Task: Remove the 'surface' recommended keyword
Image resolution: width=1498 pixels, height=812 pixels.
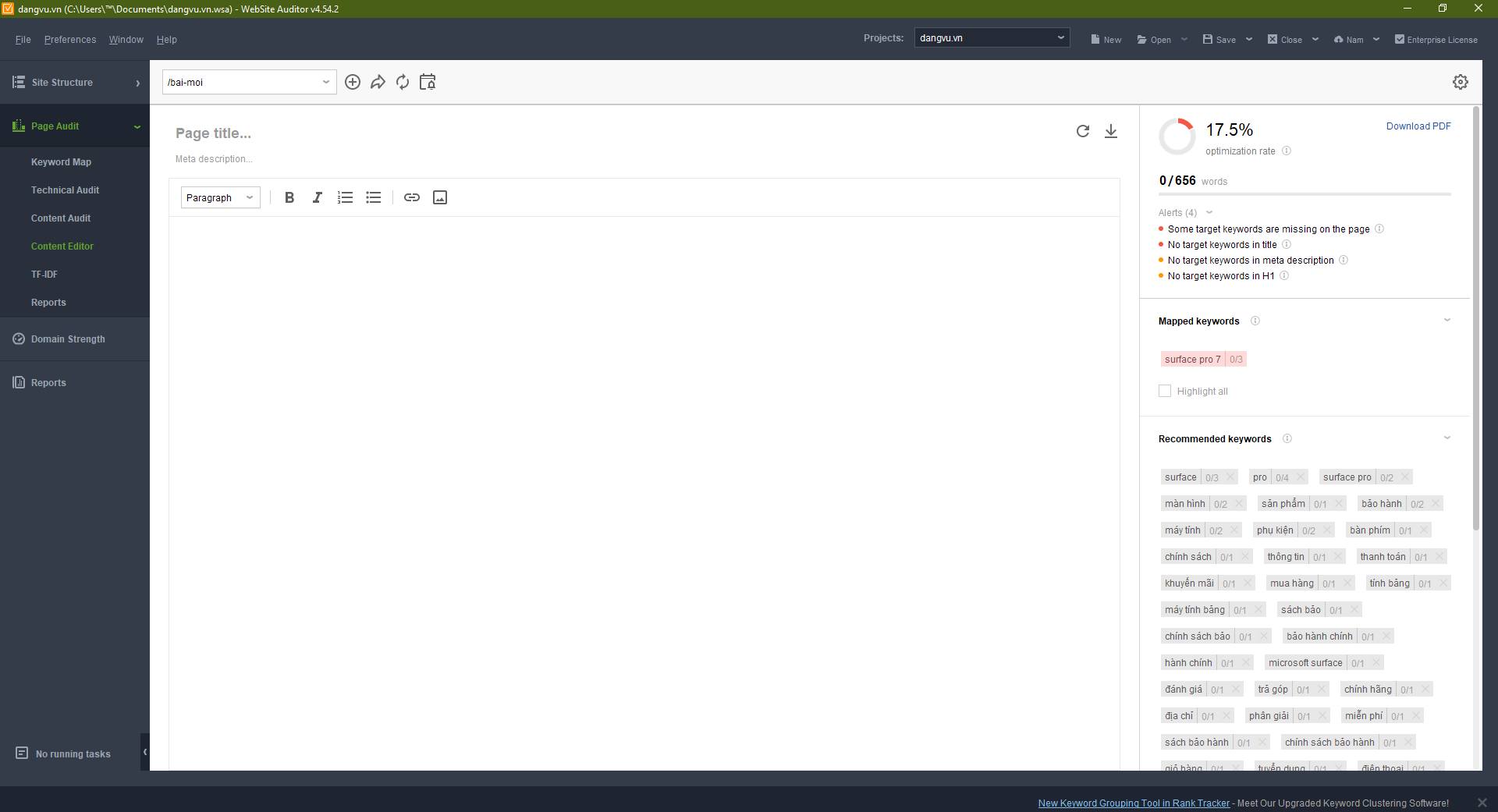Action: pos(1230,477)
